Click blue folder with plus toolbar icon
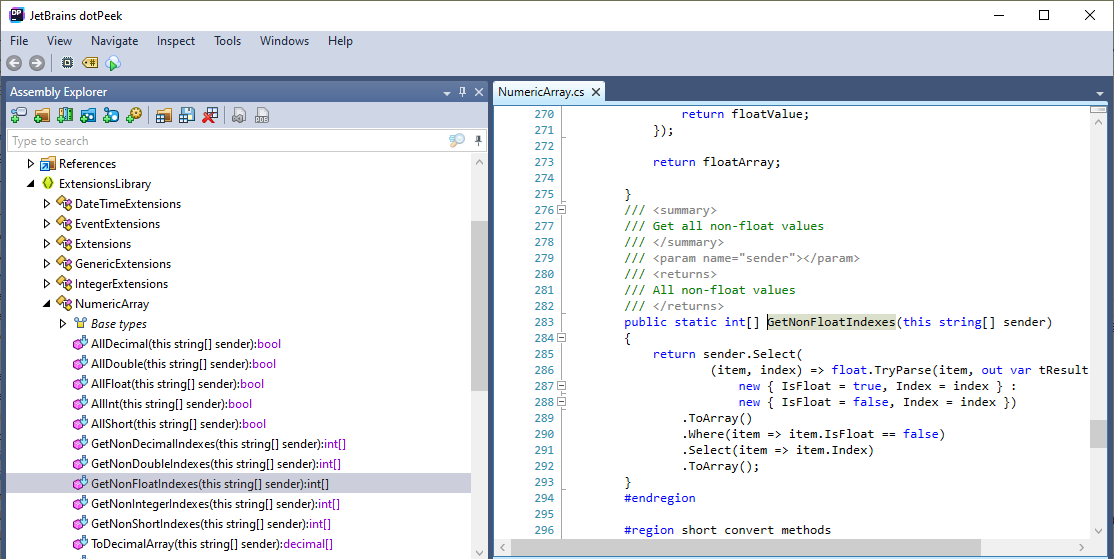 [x=88, y=116]
